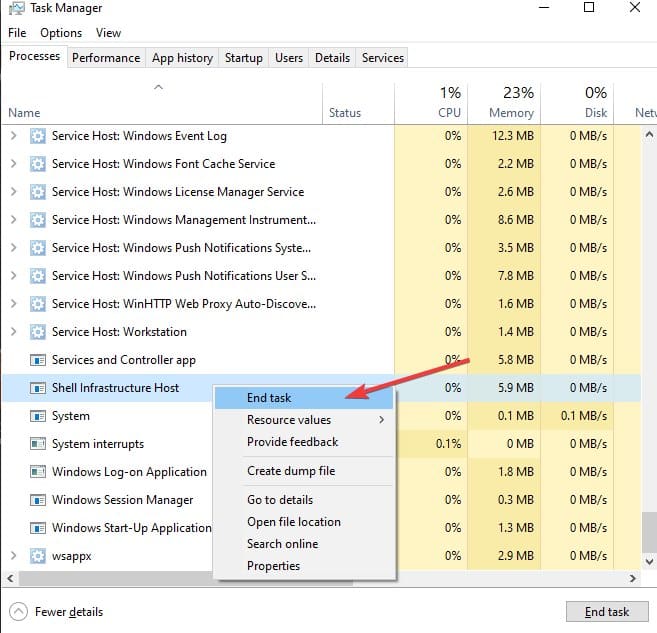
Task: Open the Options menu
Action: point(61,33)
